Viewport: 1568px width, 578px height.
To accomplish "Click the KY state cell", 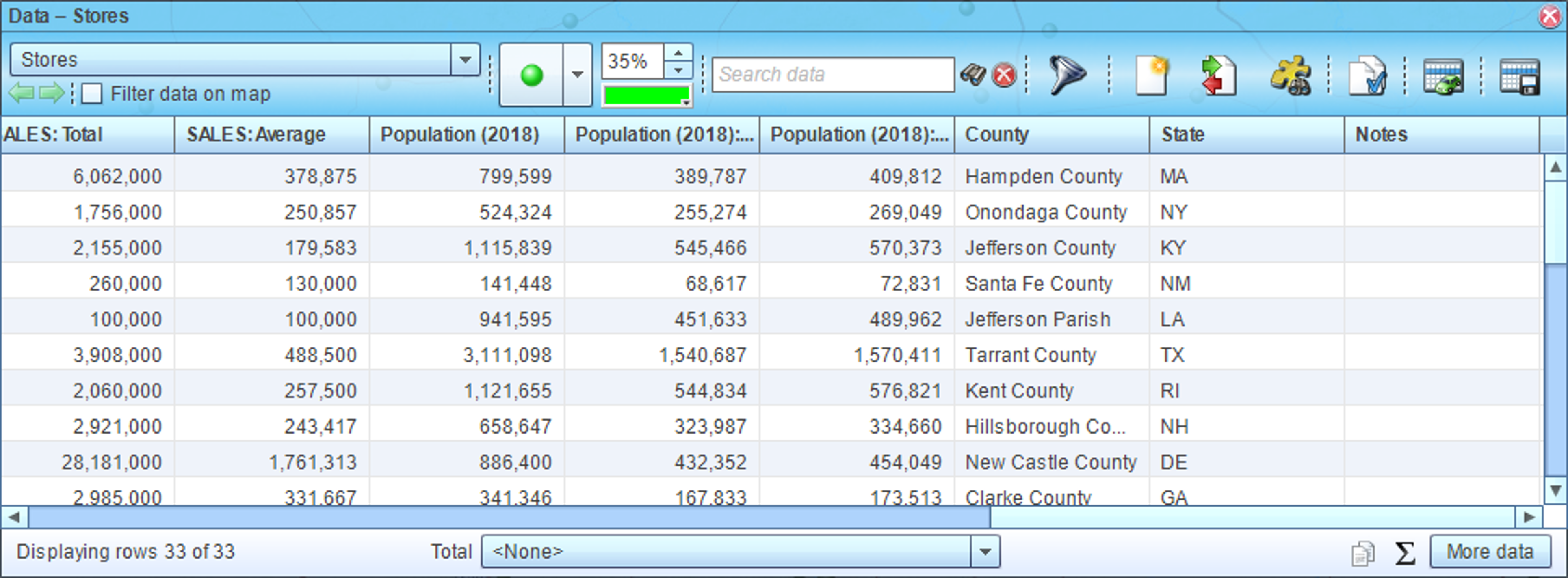I will (1247, 248).
